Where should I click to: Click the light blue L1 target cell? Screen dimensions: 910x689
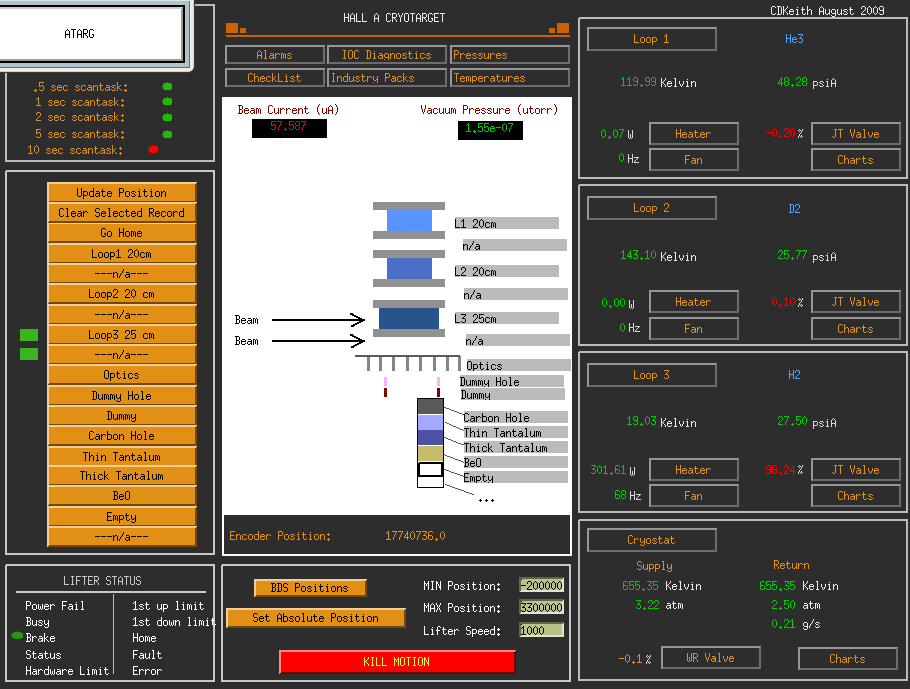409,221
